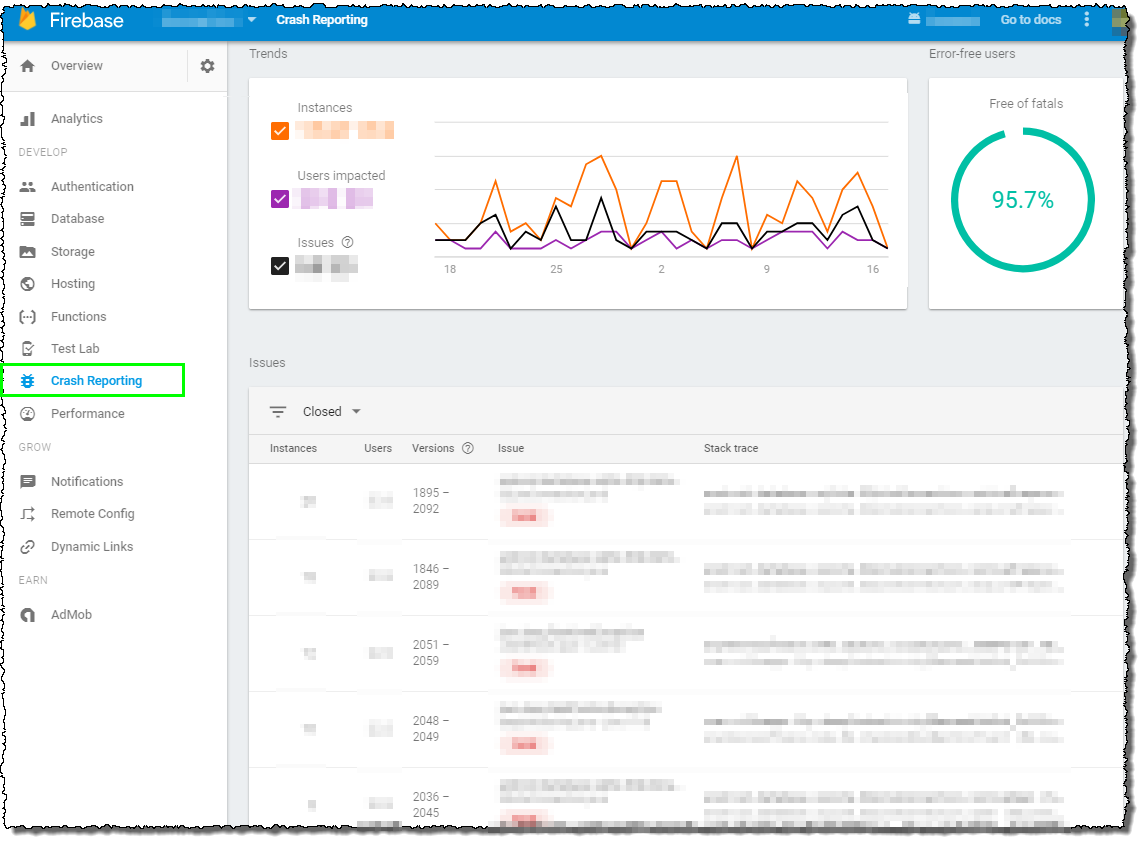Open the issue row with versions 2051 – 2059

coord(686,654)
